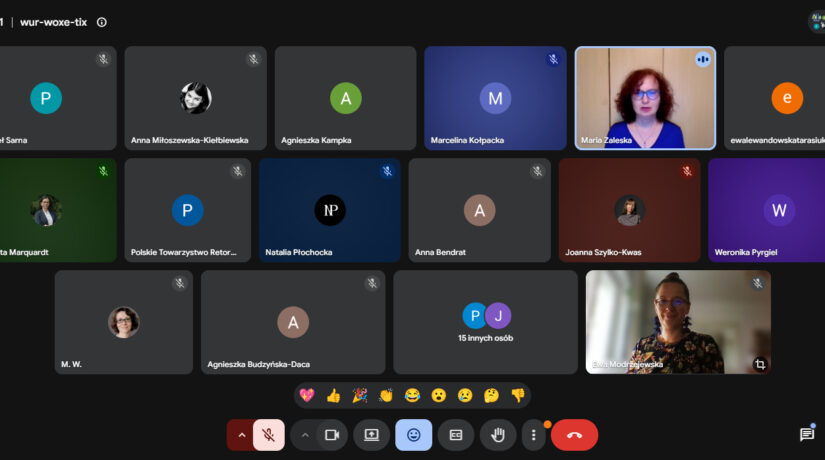
Task: Send the party popper reaction
Action: 359,395
